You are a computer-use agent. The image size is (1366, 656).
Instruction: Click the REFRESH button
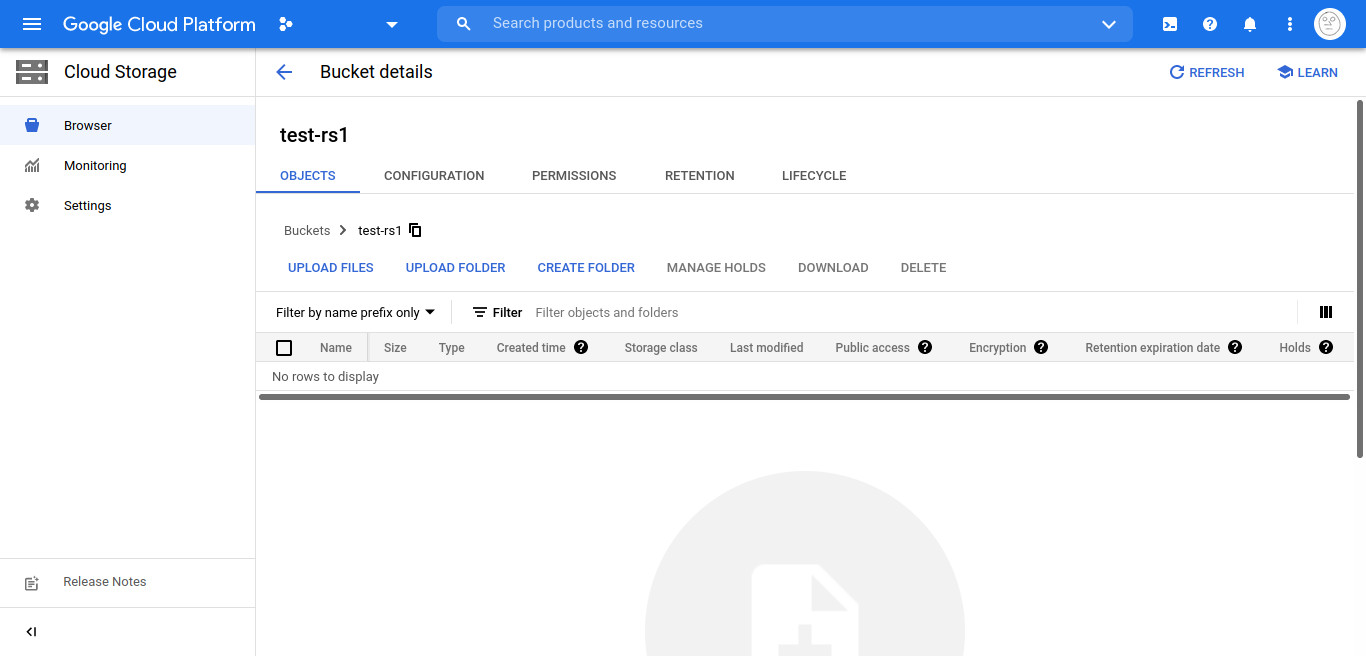point(1207,72)
